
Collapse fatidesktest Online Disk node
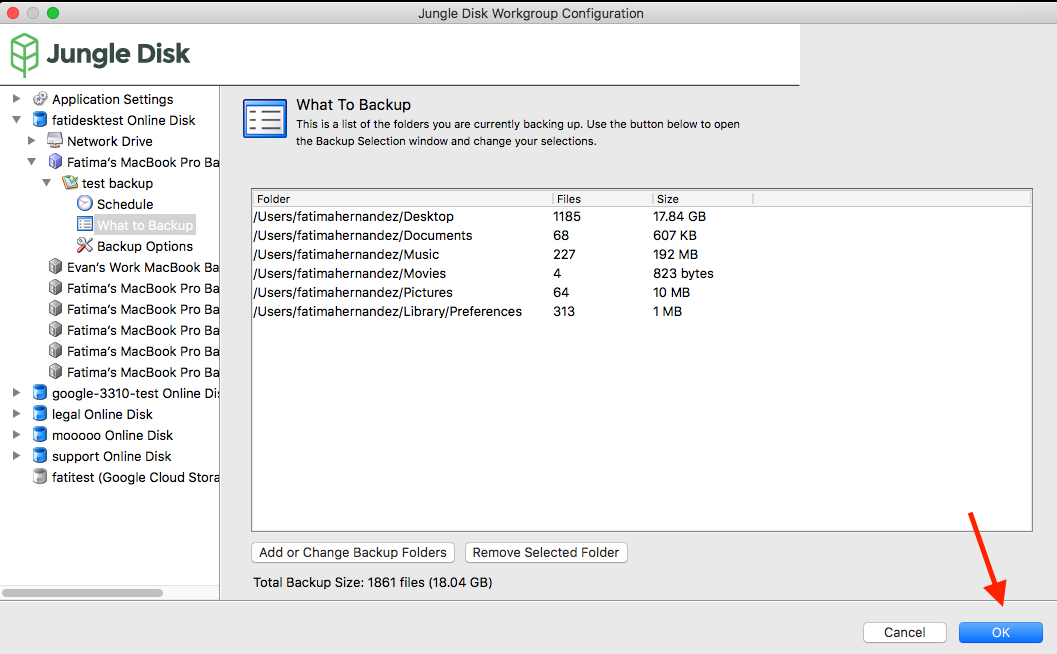click(17, 120)
